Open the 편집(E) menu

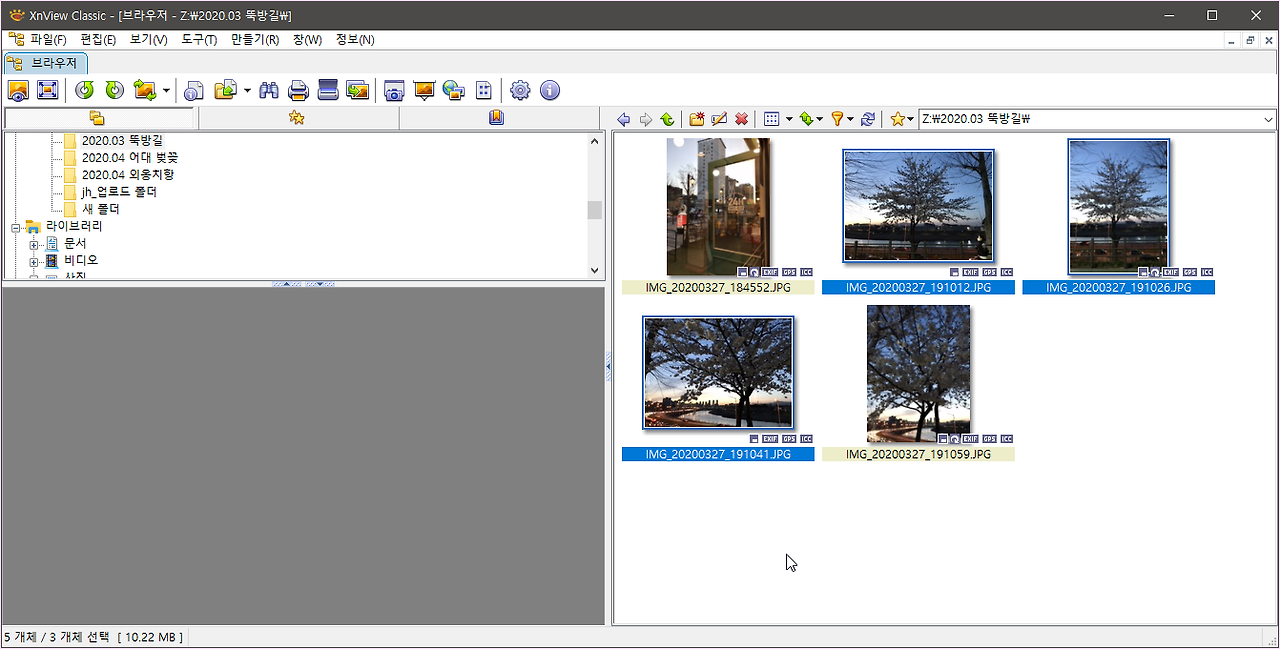[98, 40]
